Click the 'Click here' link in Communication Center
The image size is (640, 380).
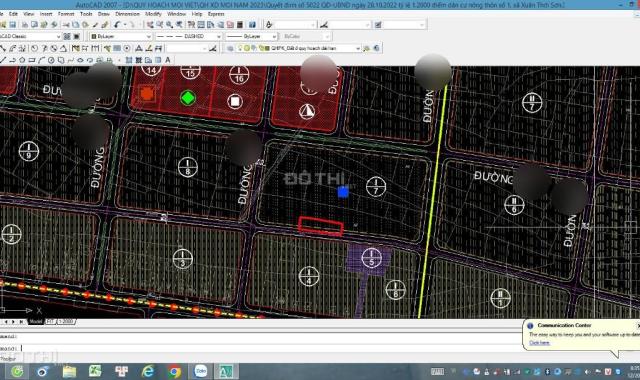[539, 343]
